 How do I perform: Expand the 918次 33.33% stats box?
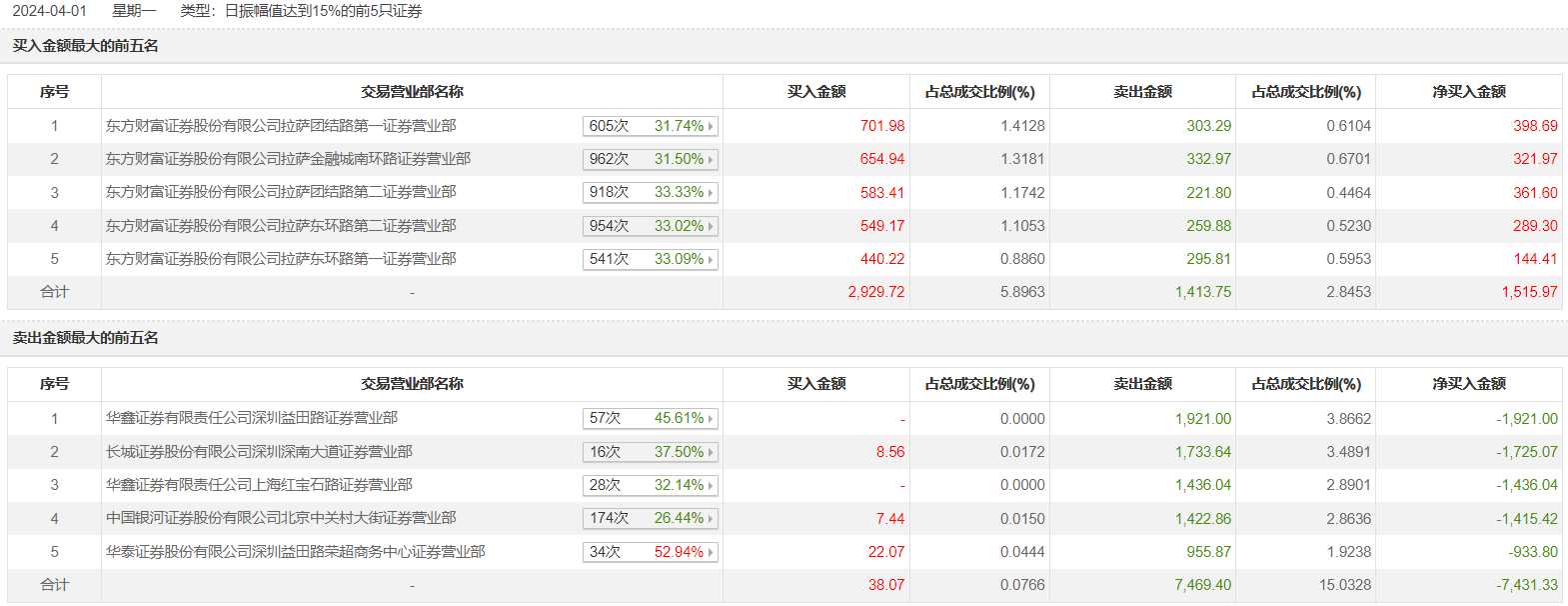[651, 192]
